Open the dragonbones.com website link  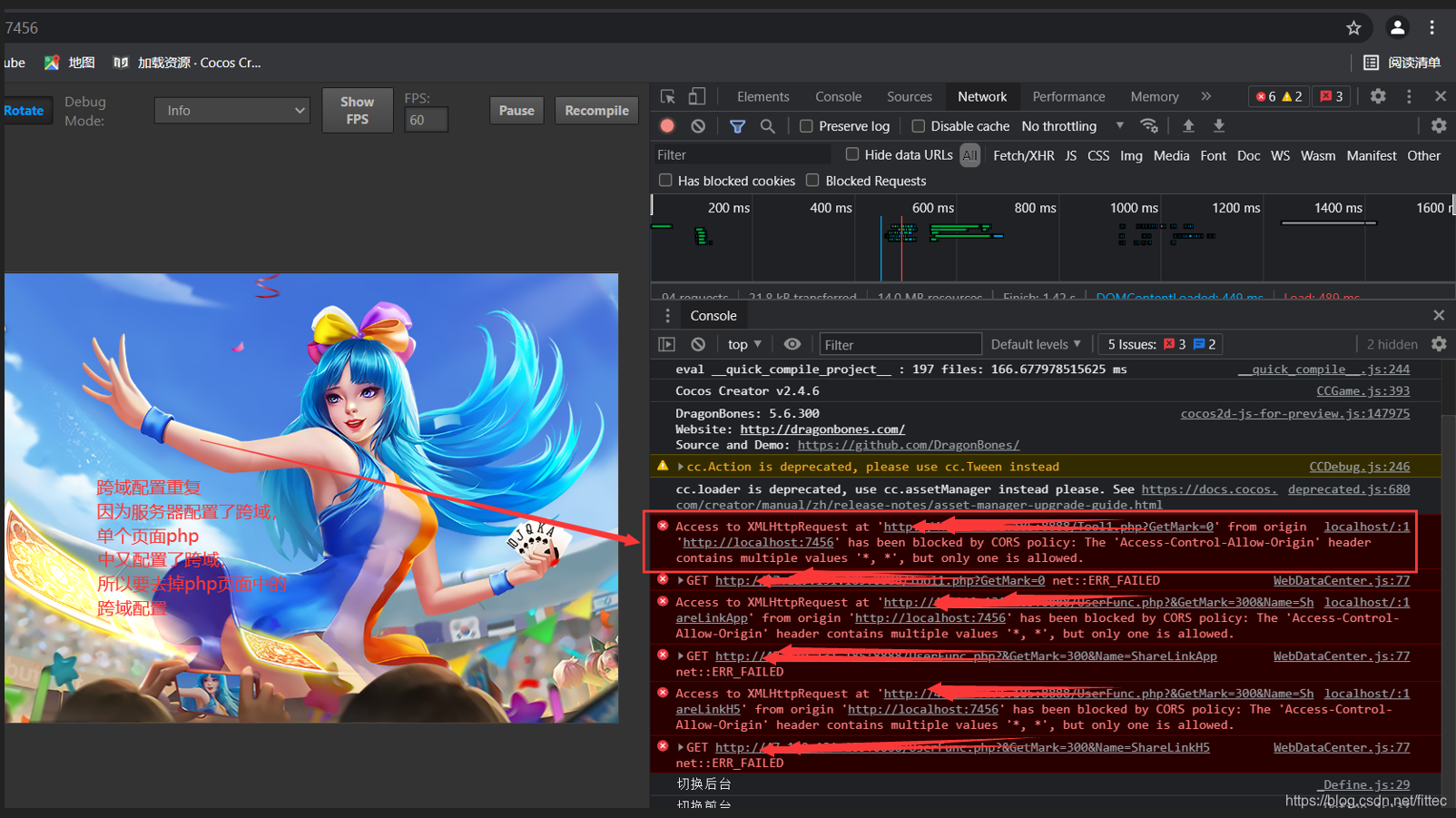coord(822,429)
